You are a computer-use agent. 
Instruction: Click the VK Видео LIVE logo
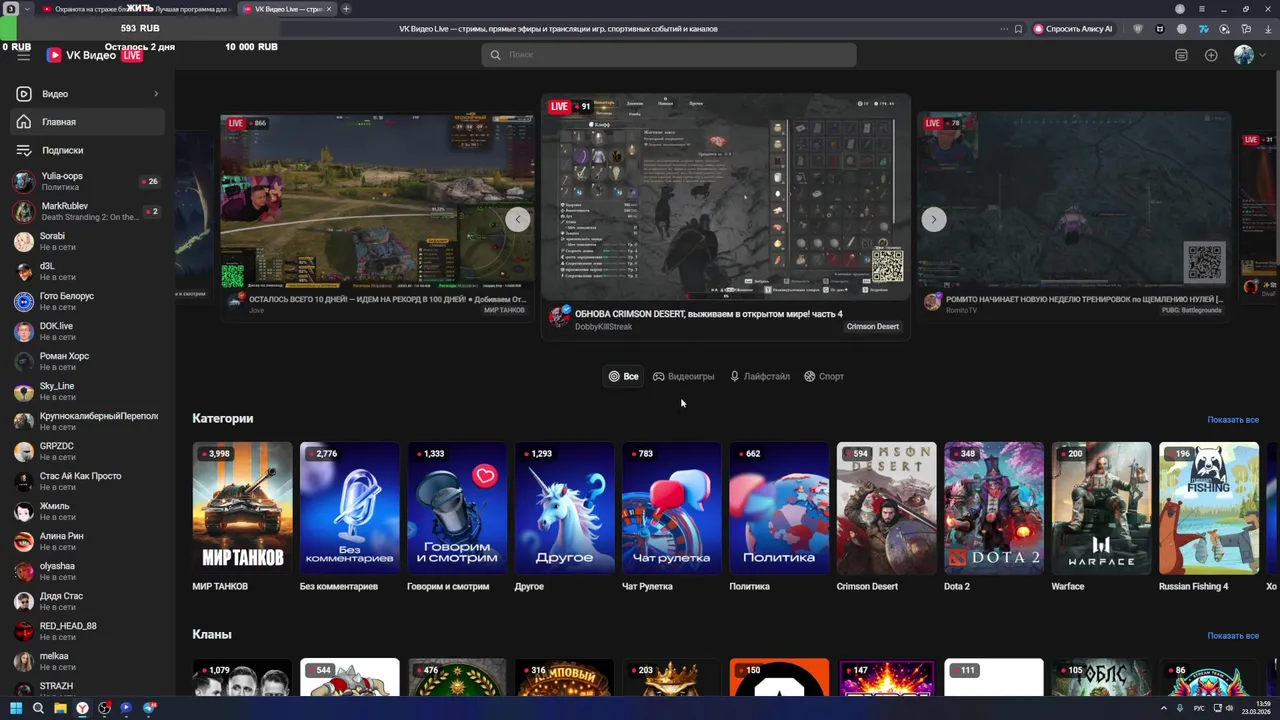95,55
